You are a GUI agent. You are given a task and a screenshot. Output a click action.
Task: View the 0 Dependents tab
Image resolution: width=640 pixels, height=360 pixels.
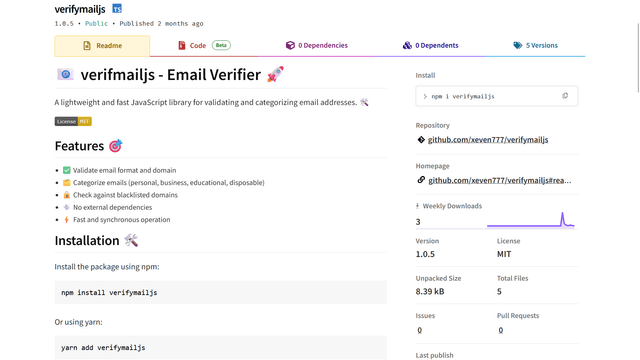pos(431,46)
